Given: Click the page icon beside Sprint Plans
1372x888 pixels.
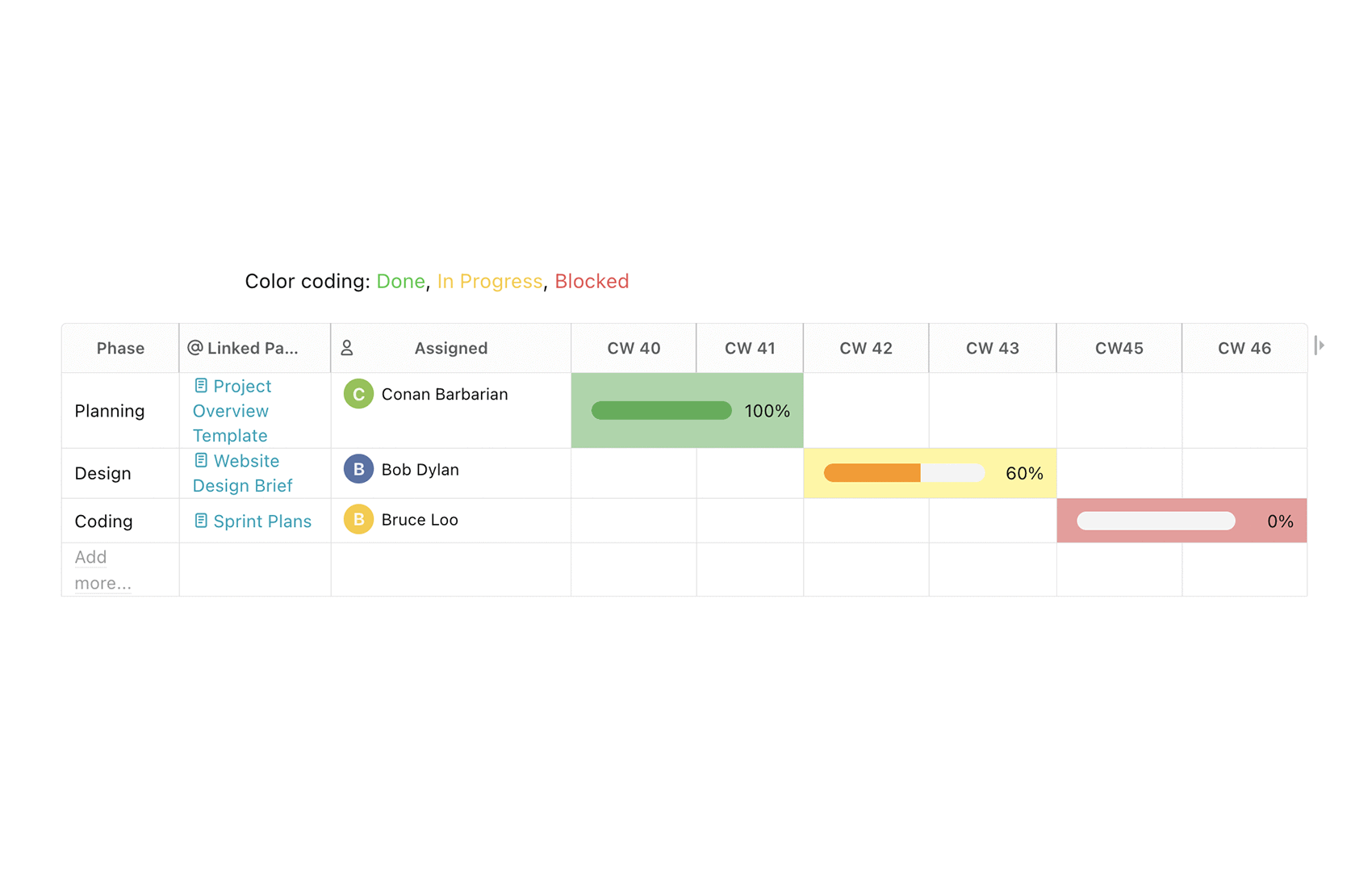Looking at the screenshot, I should (201, 521).
